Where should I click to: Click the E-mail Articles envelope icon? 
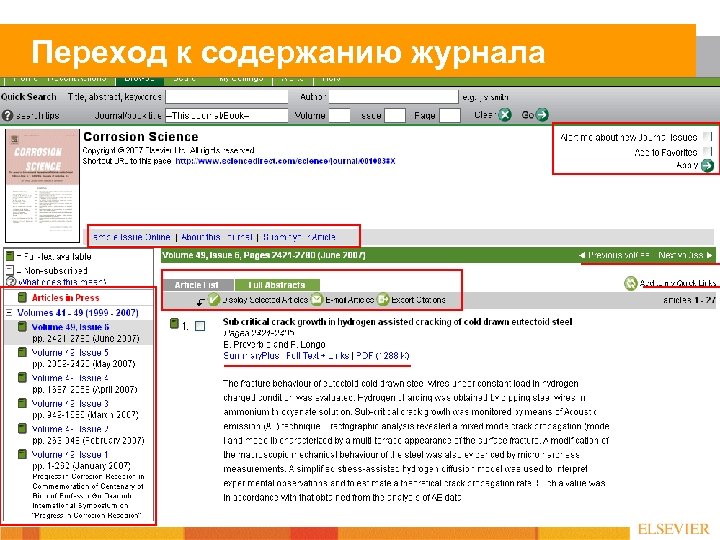(x=316, y=299)
